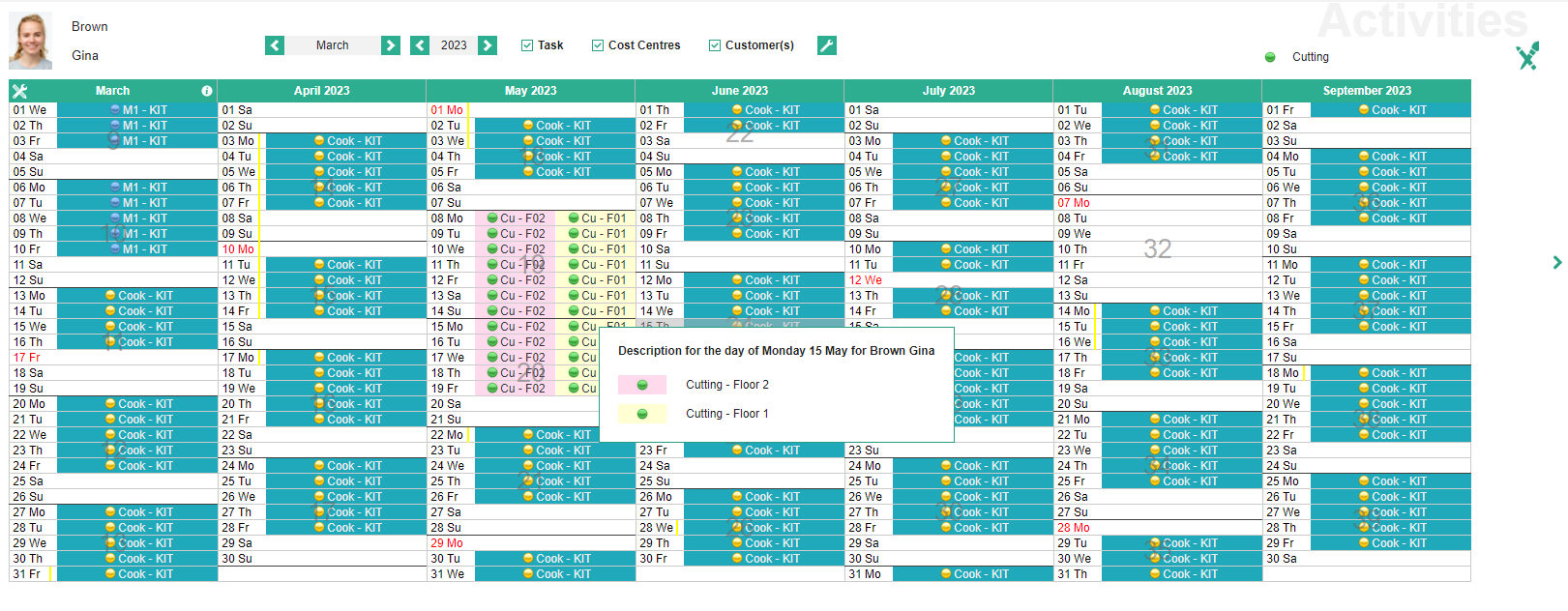Image resolution: width=1568 pixels, height=611 pixels.
Task: Select M1 - KIT on March 06 Mo
Action: click(137, 188)
